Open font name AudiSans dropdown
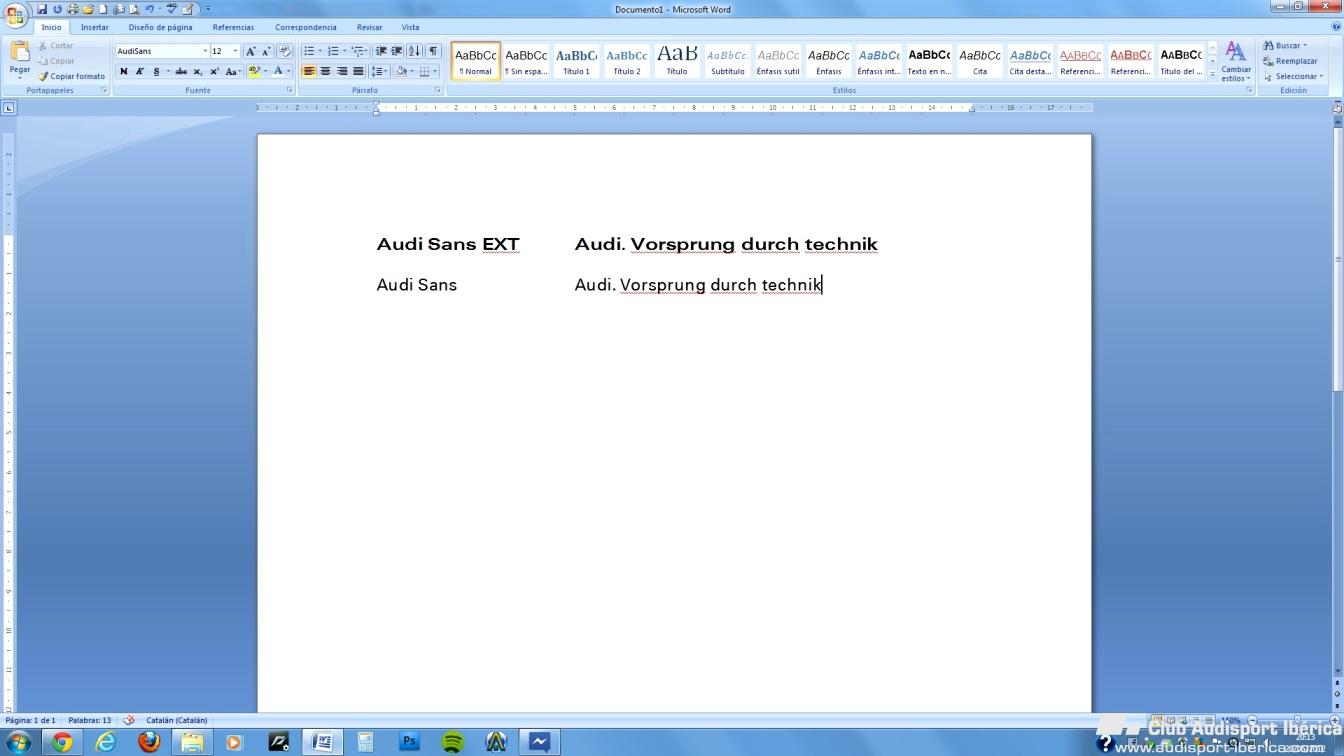The width and height of the screenshot is (1344, 756). point(205,51)
